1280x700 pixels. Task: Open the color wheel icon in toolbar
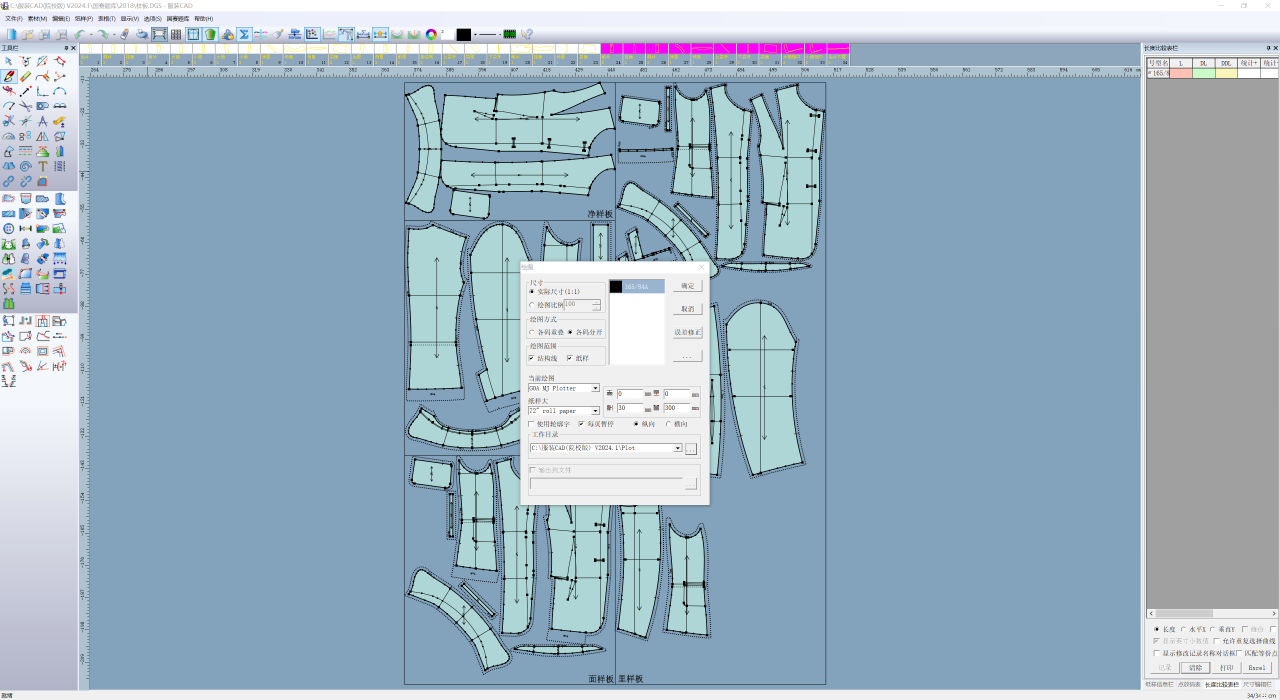tap(431, 34)
